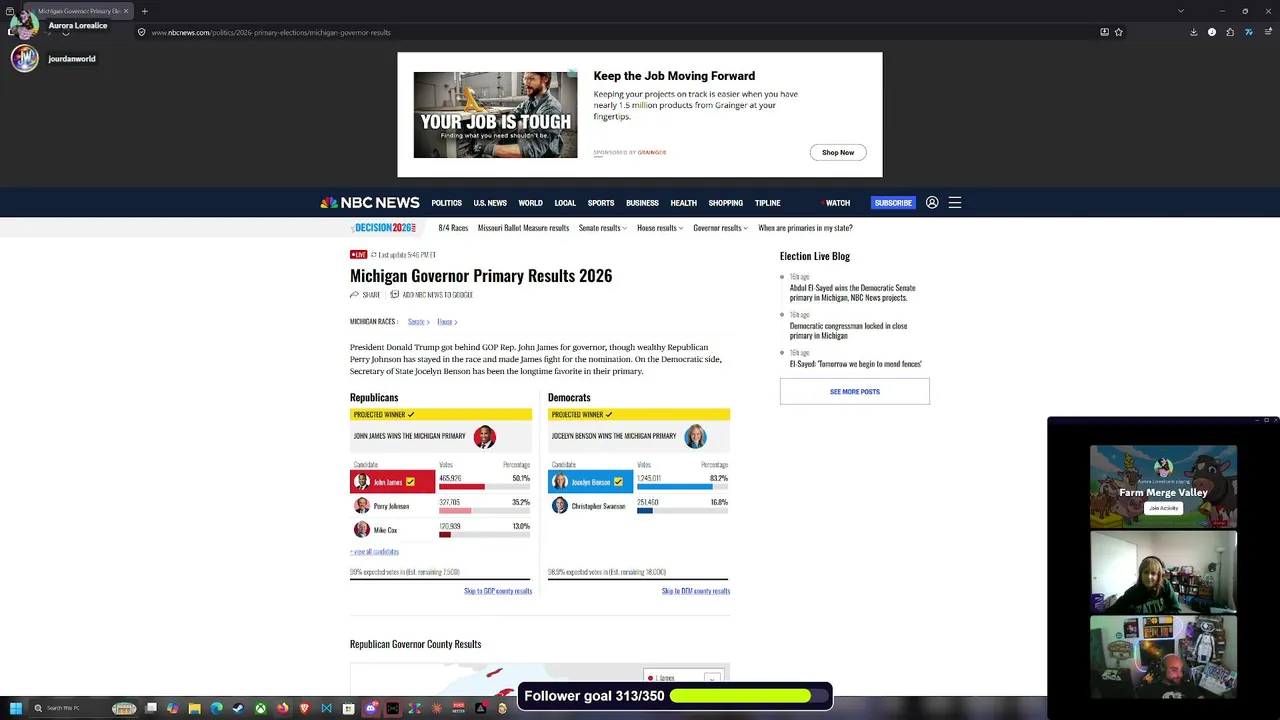
Task: Click the Grainger ad image
Action: [495, 114]
